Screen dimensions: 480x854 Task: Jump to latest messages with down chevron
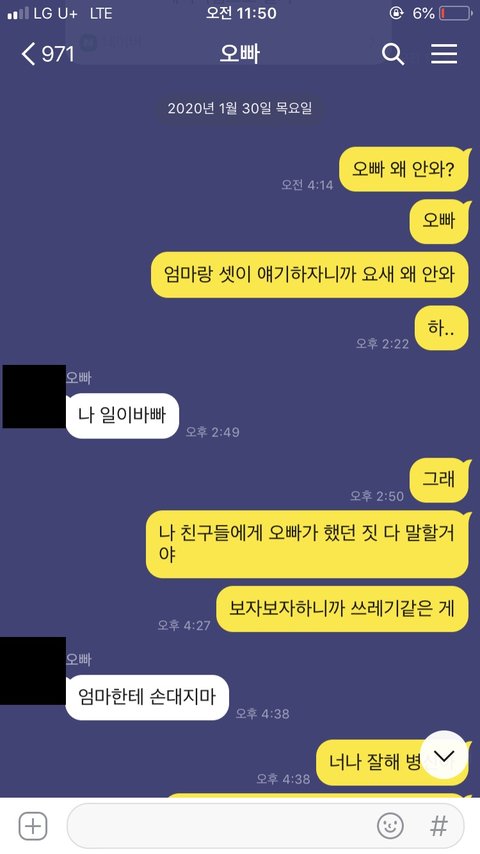click(x=445, y=756)
